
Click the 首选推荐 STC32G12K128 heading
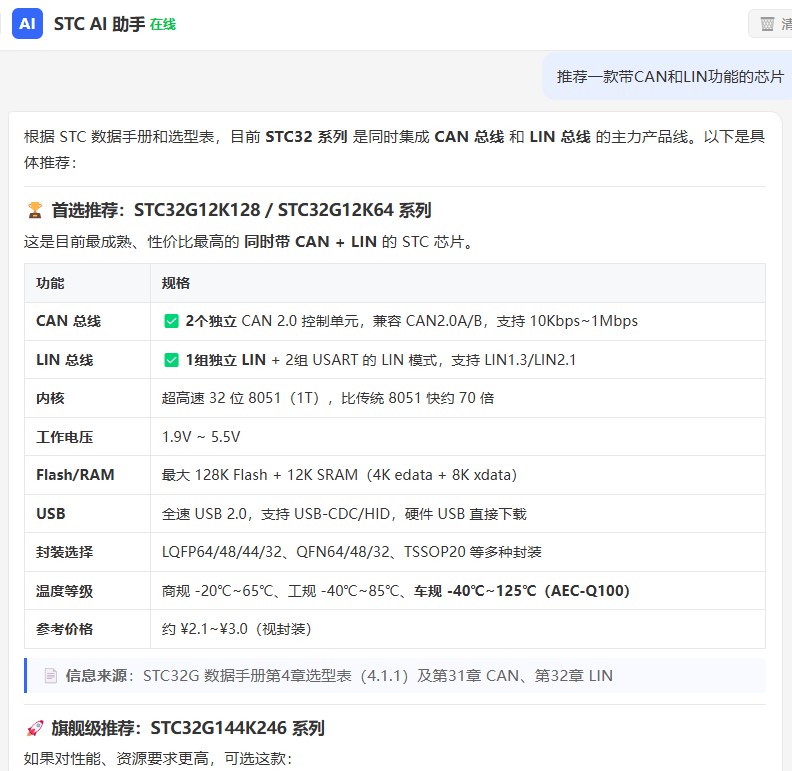coord(241,210)
